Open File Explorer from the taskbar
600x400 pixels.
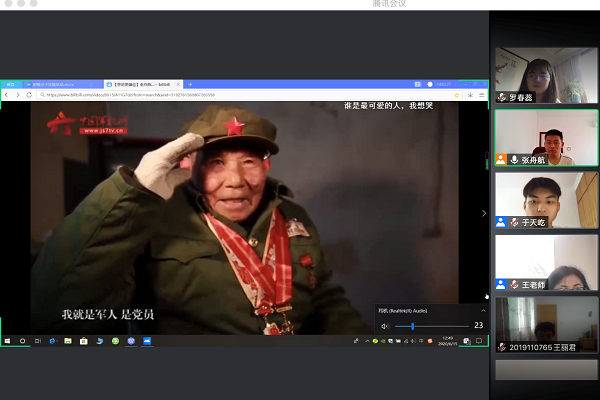(68, 341)
